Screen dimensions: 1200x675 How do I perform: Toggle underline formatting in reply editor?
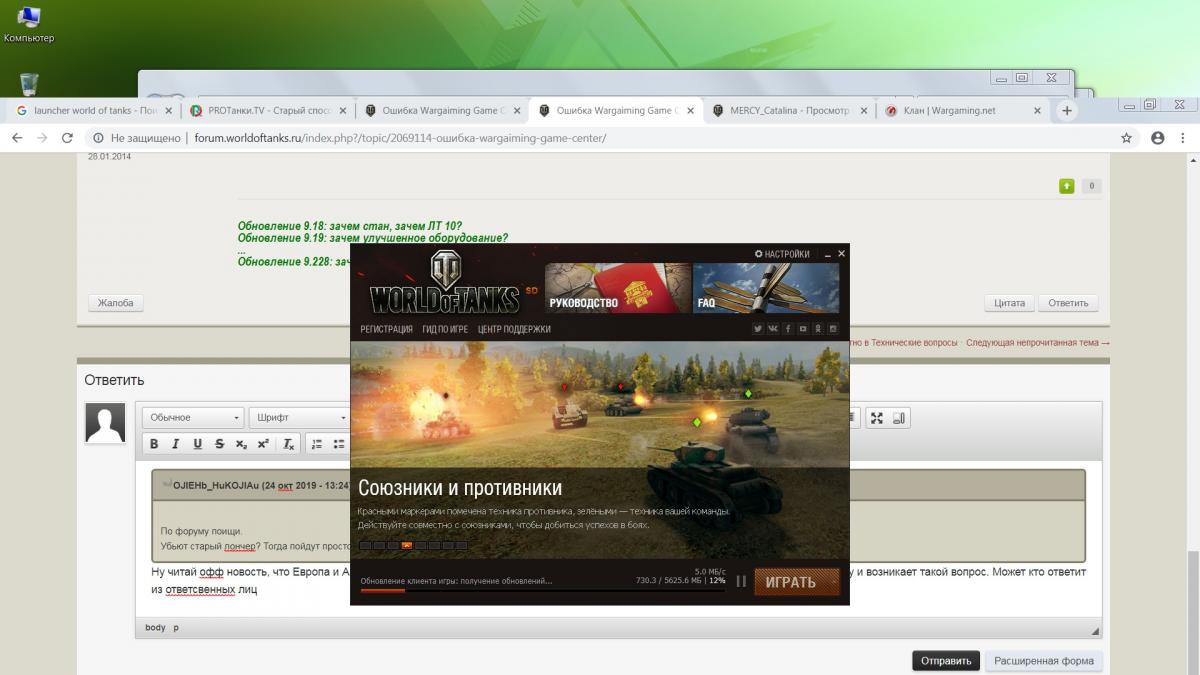coord(197,444)
